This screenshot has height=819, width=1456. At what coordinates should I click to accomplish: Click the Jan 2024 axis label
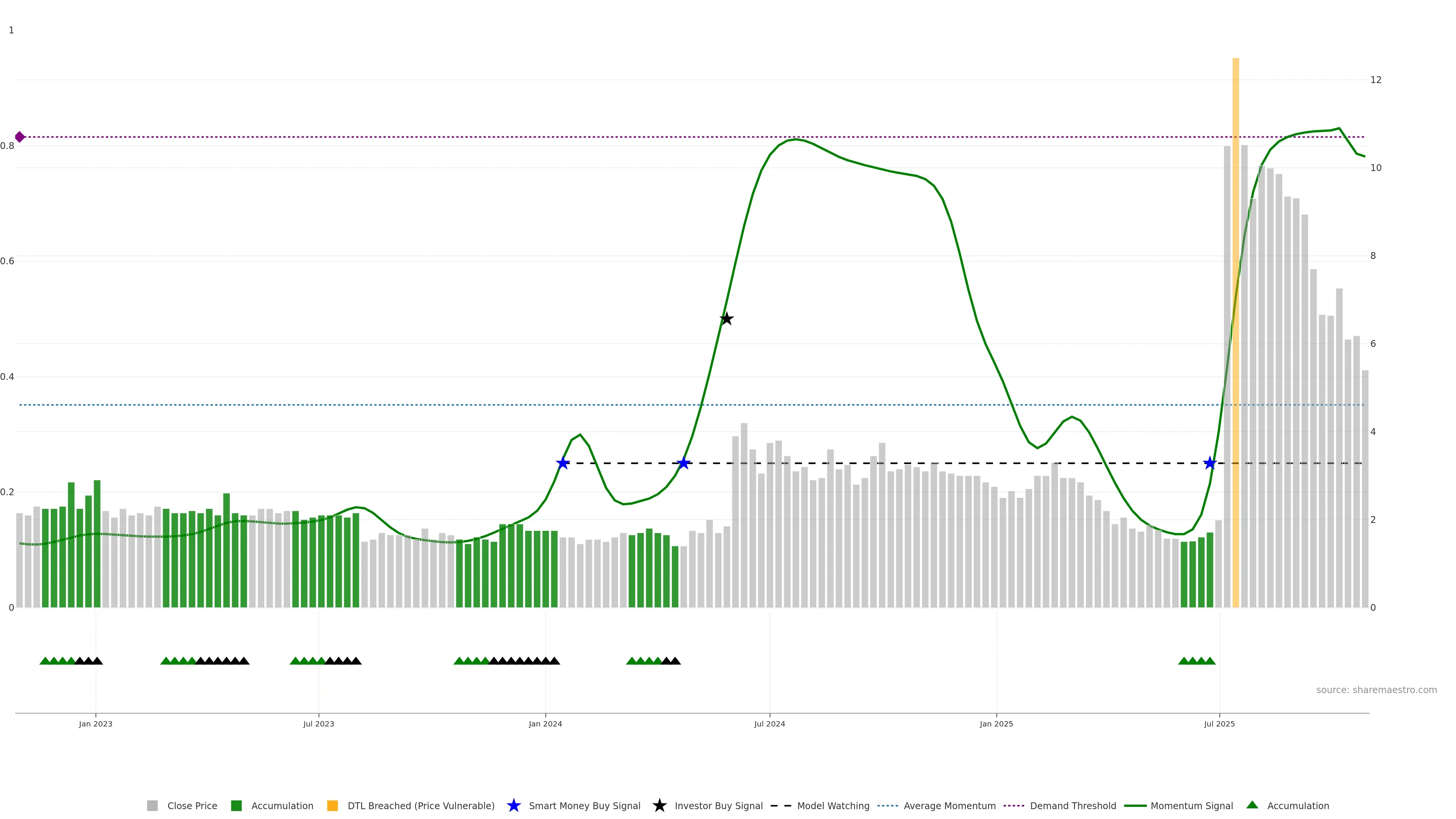[x=545, y=724]
